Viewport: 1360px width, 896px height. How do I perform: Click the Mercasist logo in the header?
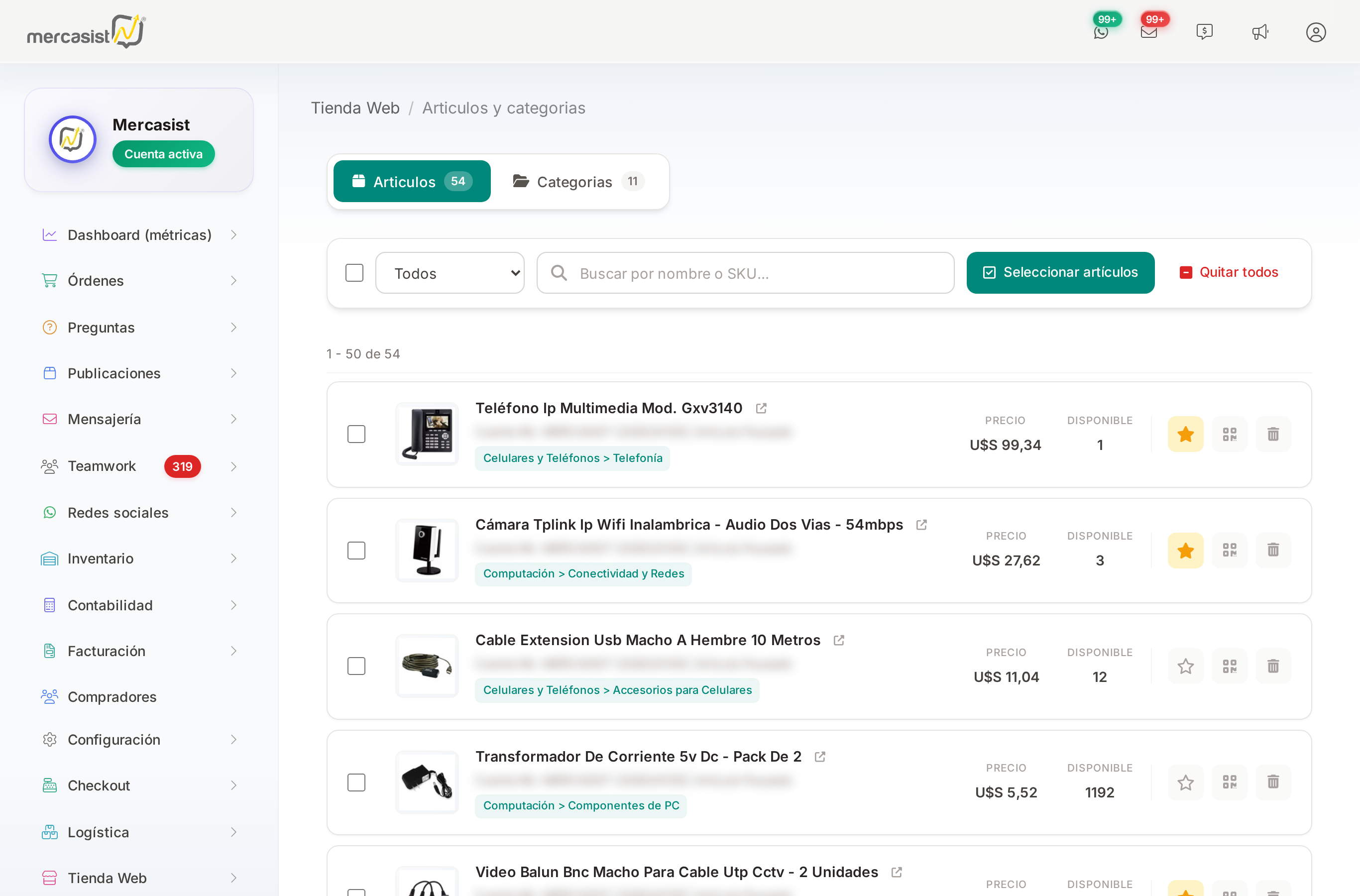click(87, 31)
